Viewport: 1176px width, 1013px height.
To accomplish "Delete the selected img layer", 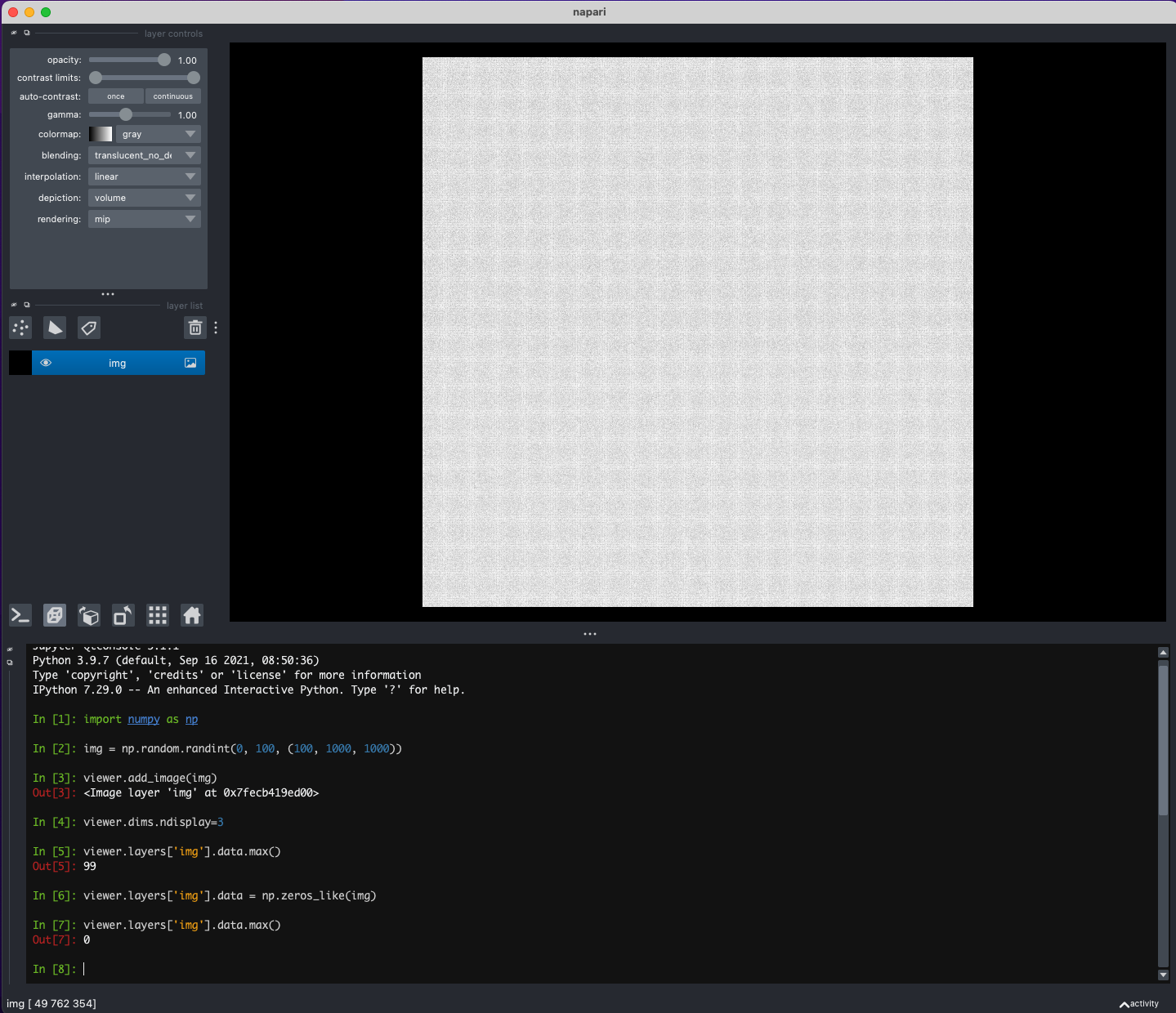I will (195, 328).
